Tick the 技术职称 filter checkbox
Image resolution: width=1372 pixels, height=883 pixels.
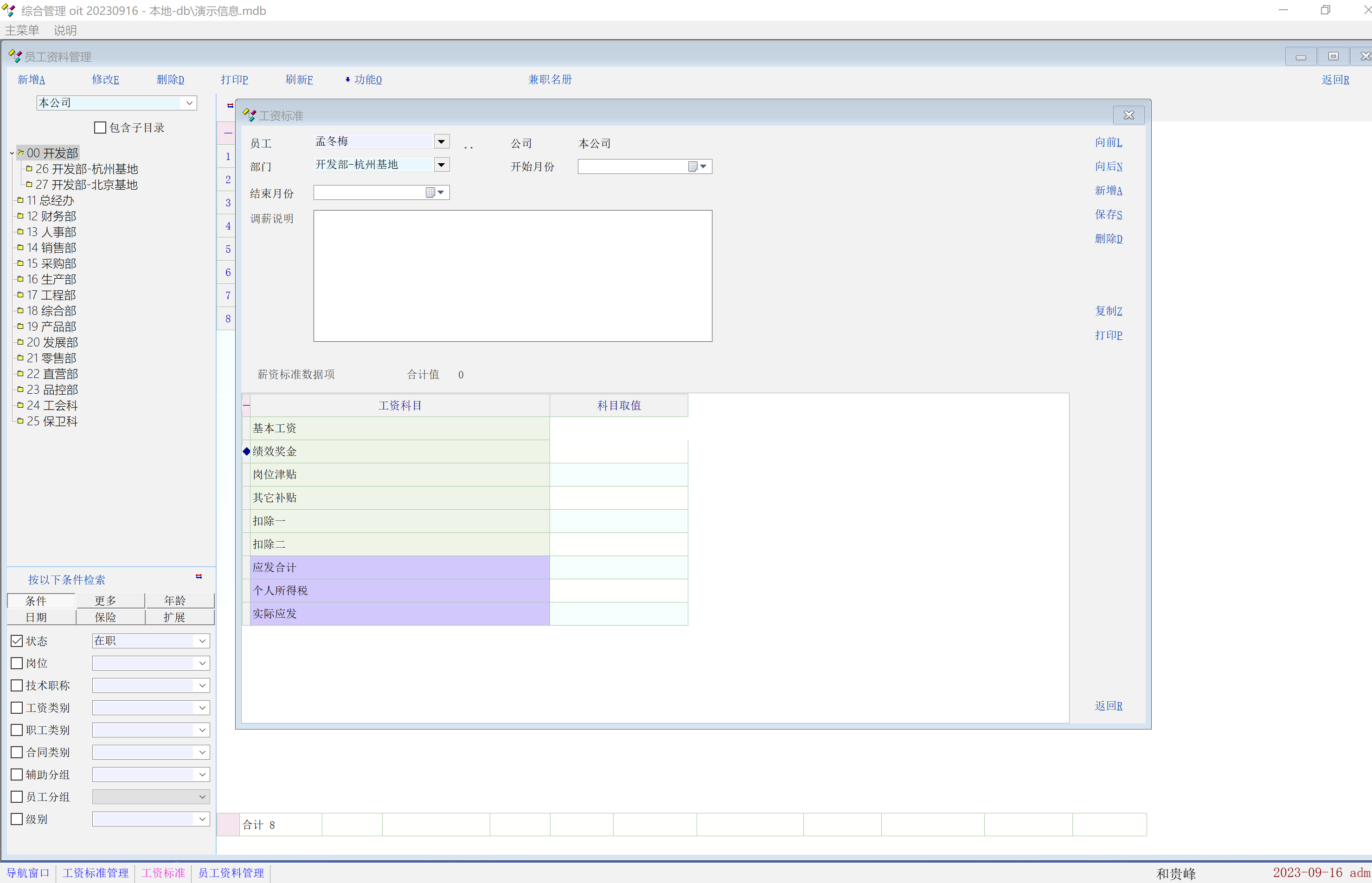pyautogui.click(x=17, y=685)
